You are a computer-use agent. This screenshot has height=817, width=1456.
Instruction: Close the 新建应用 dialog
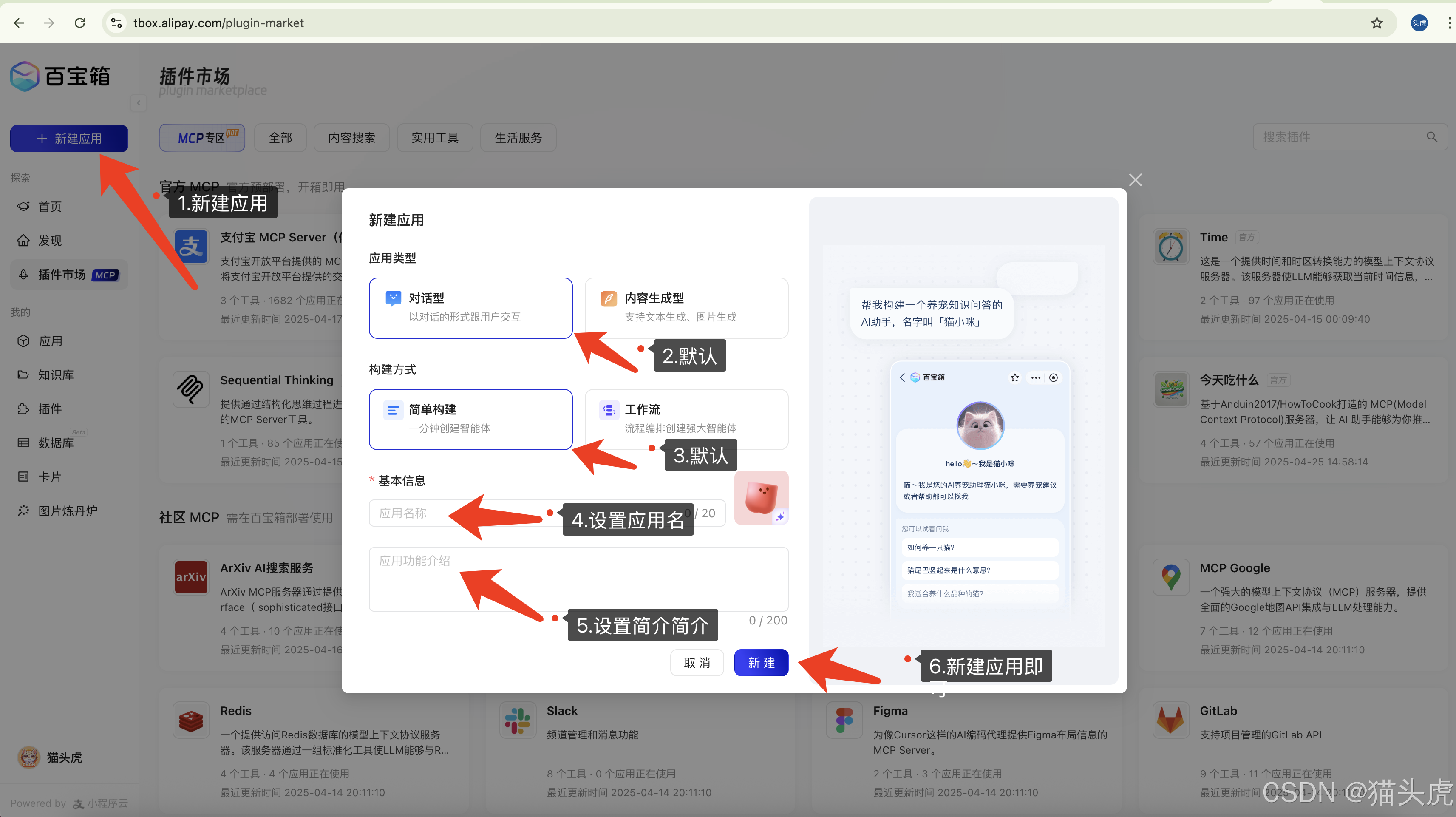[1135, 180]
